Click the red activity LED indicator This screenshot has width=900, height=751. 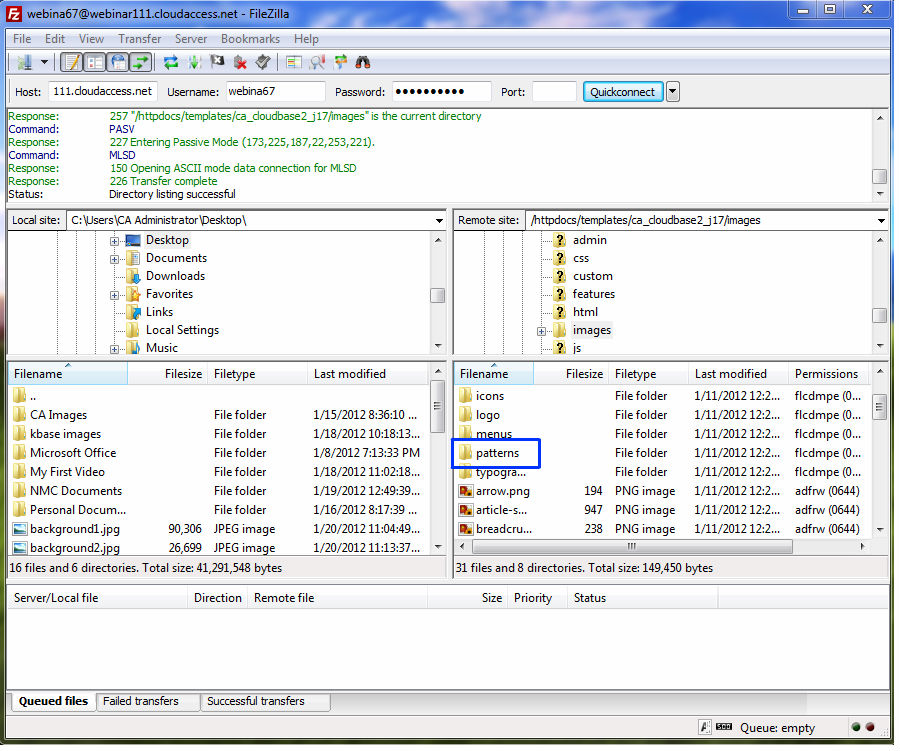click(x=870, y=727)
